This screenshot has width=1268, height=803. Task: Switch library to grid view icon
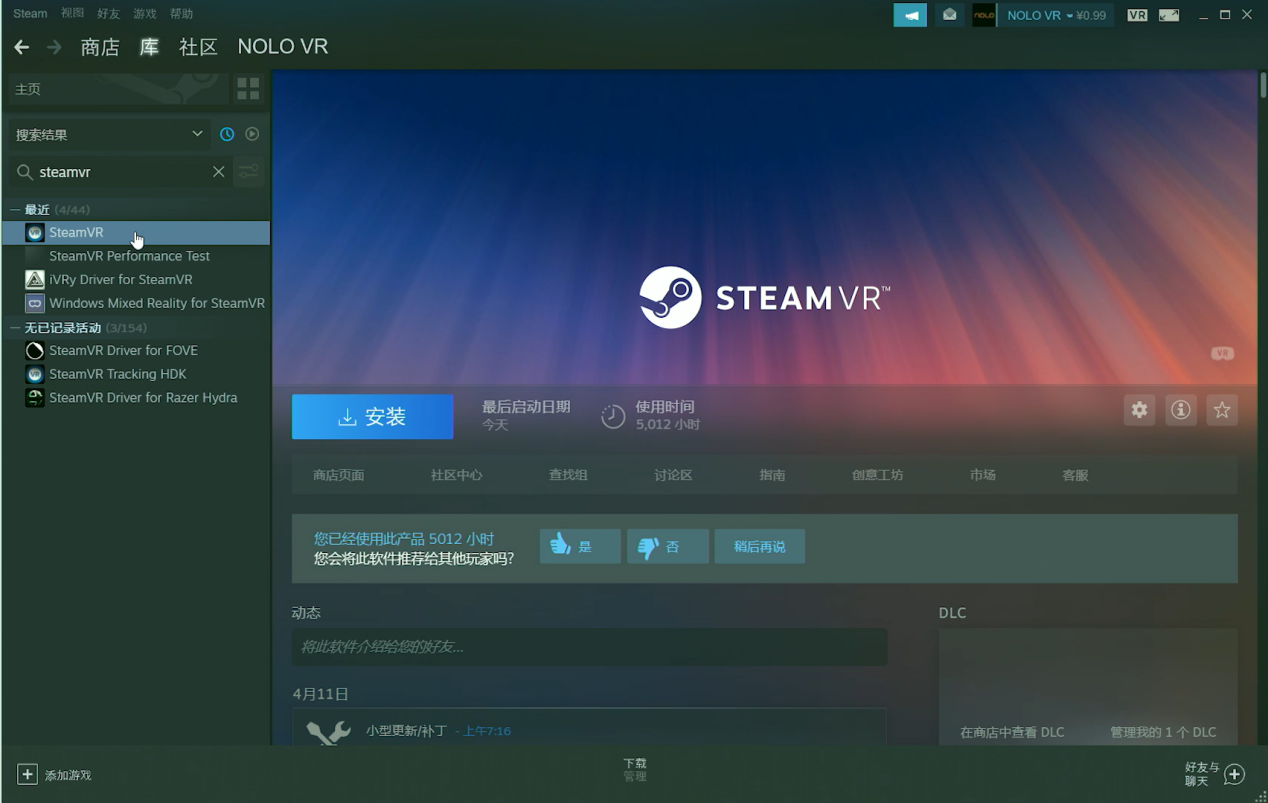click(248, 89)
